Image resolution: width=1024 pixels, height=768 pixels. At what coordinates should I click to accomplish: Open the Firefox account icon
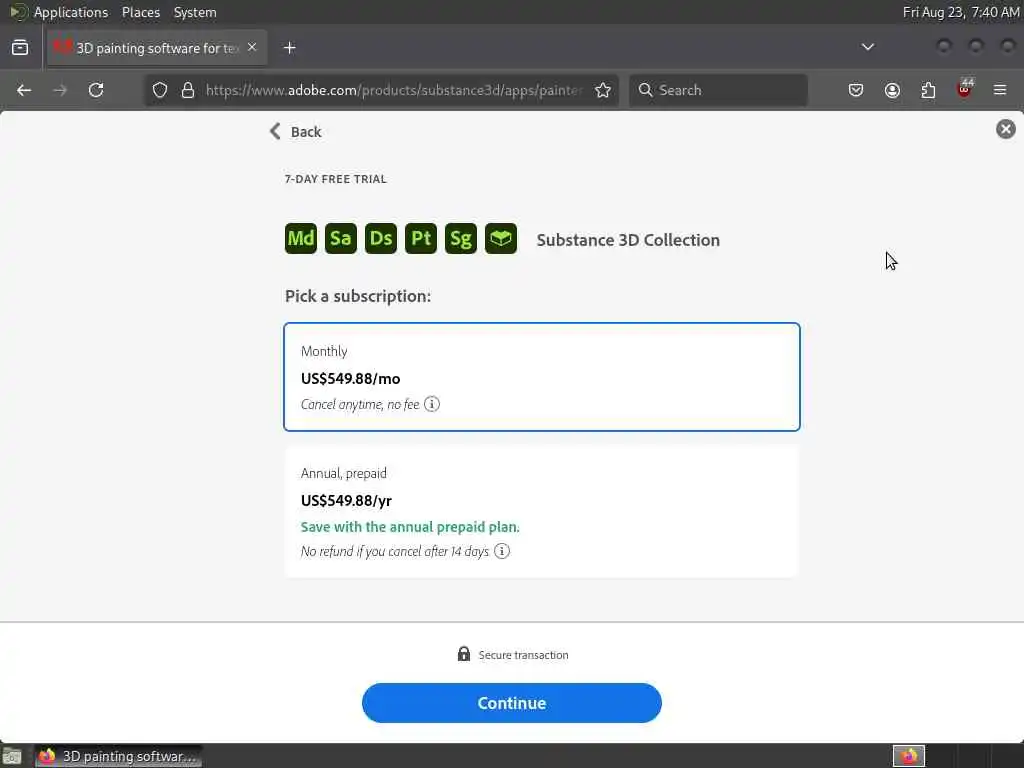point(892,90)
